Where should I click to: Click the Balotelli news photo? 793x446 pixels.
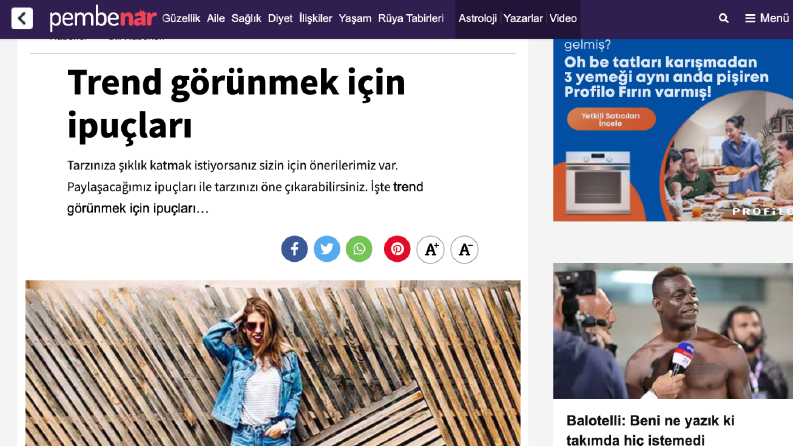click(673, 331)
